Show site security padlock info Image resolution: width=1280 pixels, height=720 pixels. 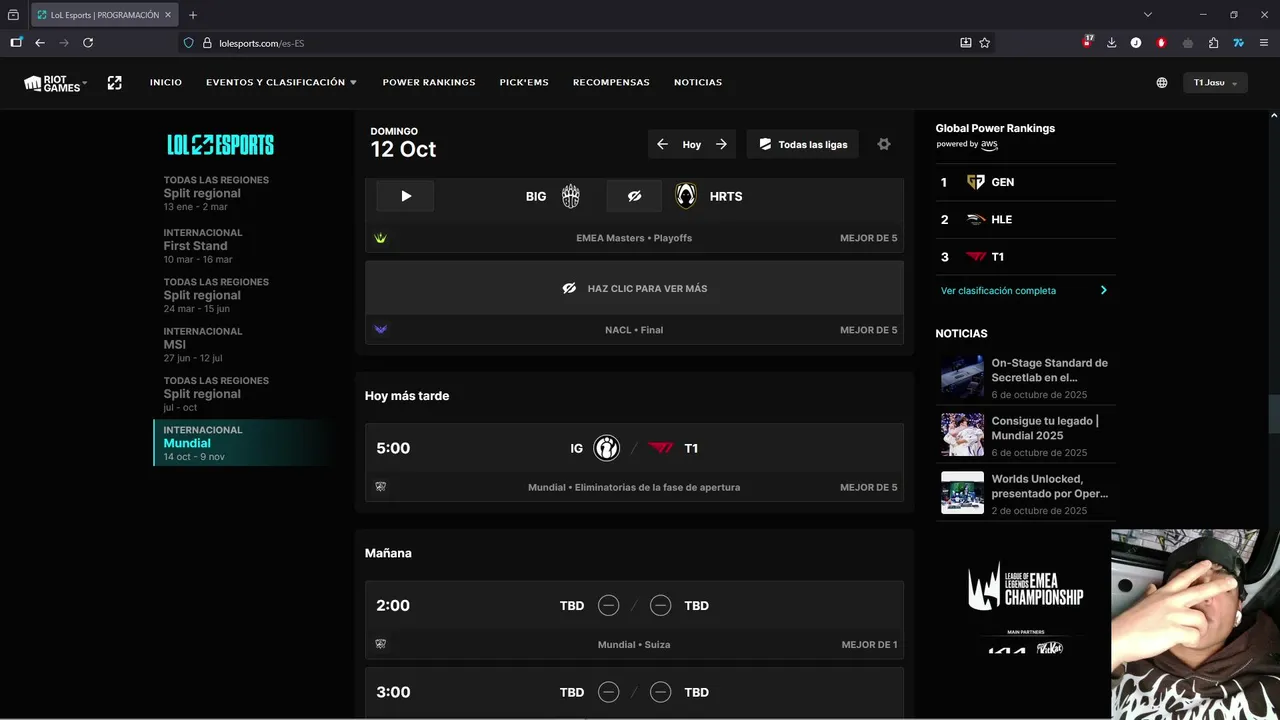pyautogui.click(x=207, y=43)
